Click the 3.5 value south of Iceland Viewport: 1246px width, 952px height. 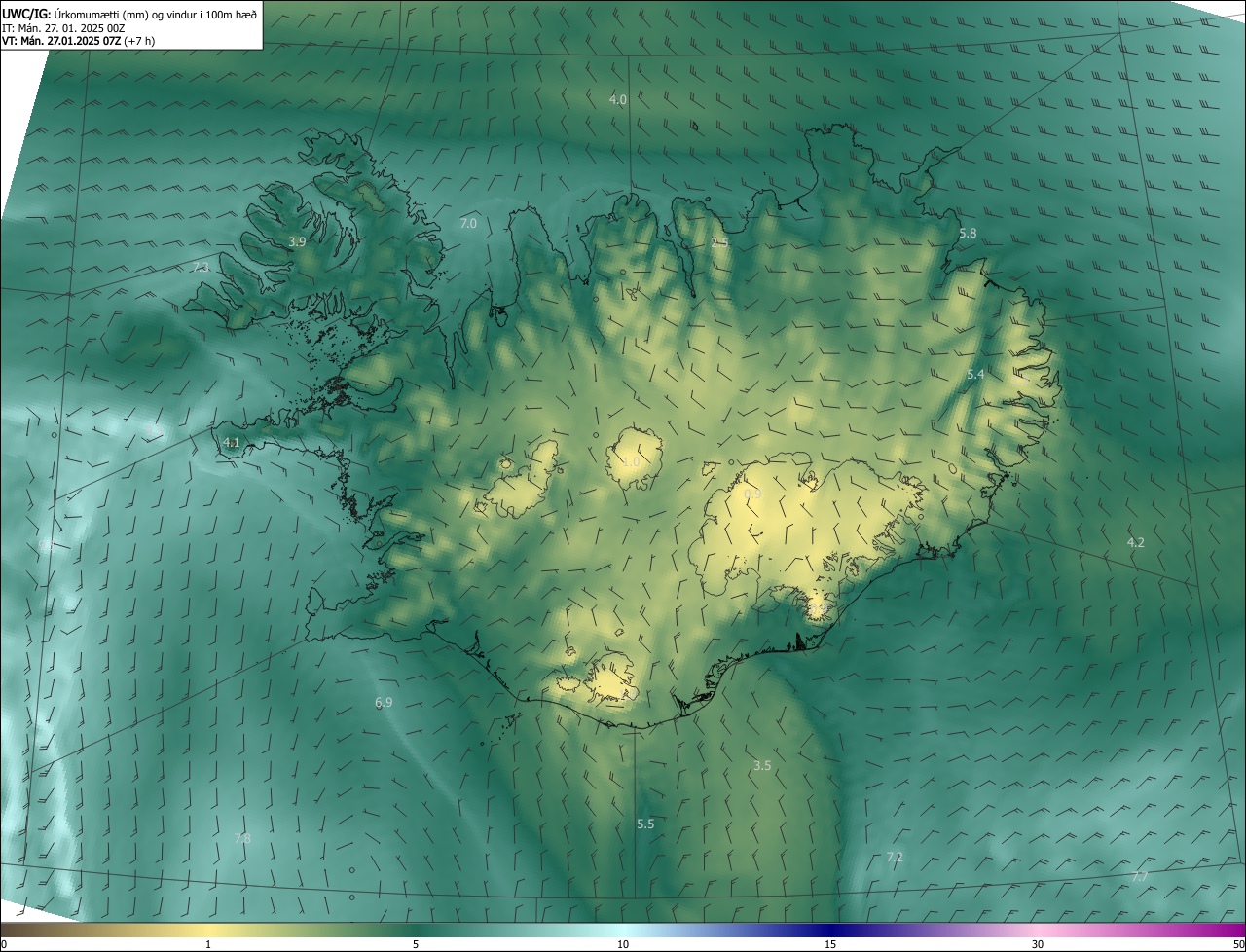click(762, 766)
